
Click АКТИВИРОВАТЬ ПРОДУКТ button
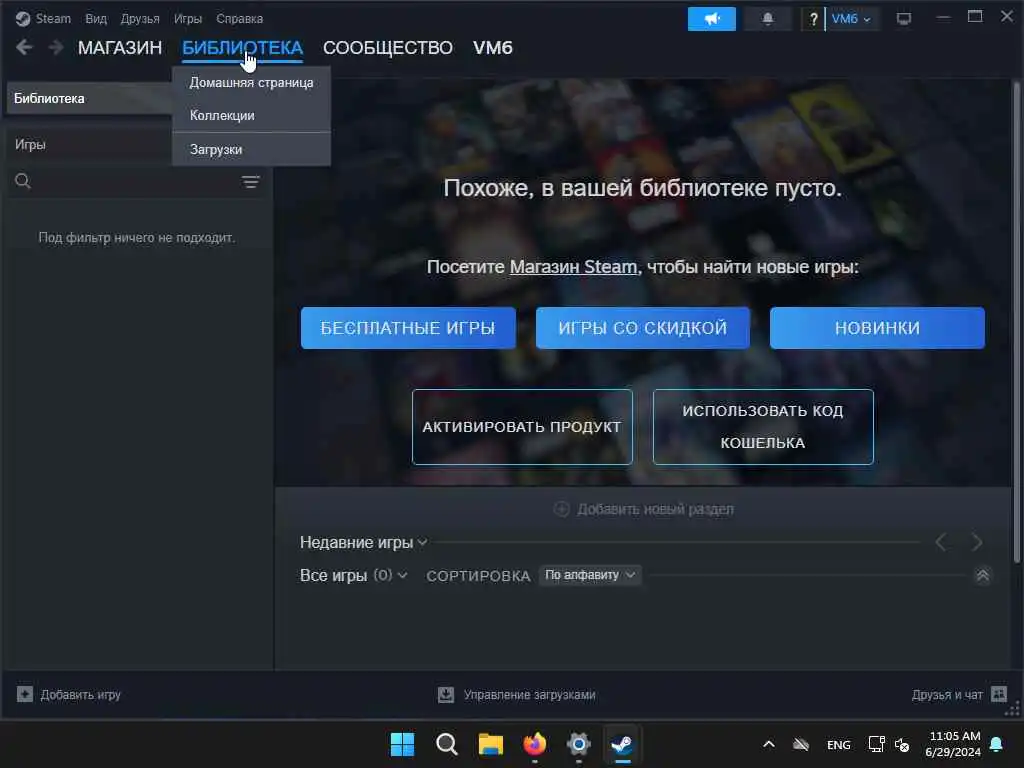(522, 427)
